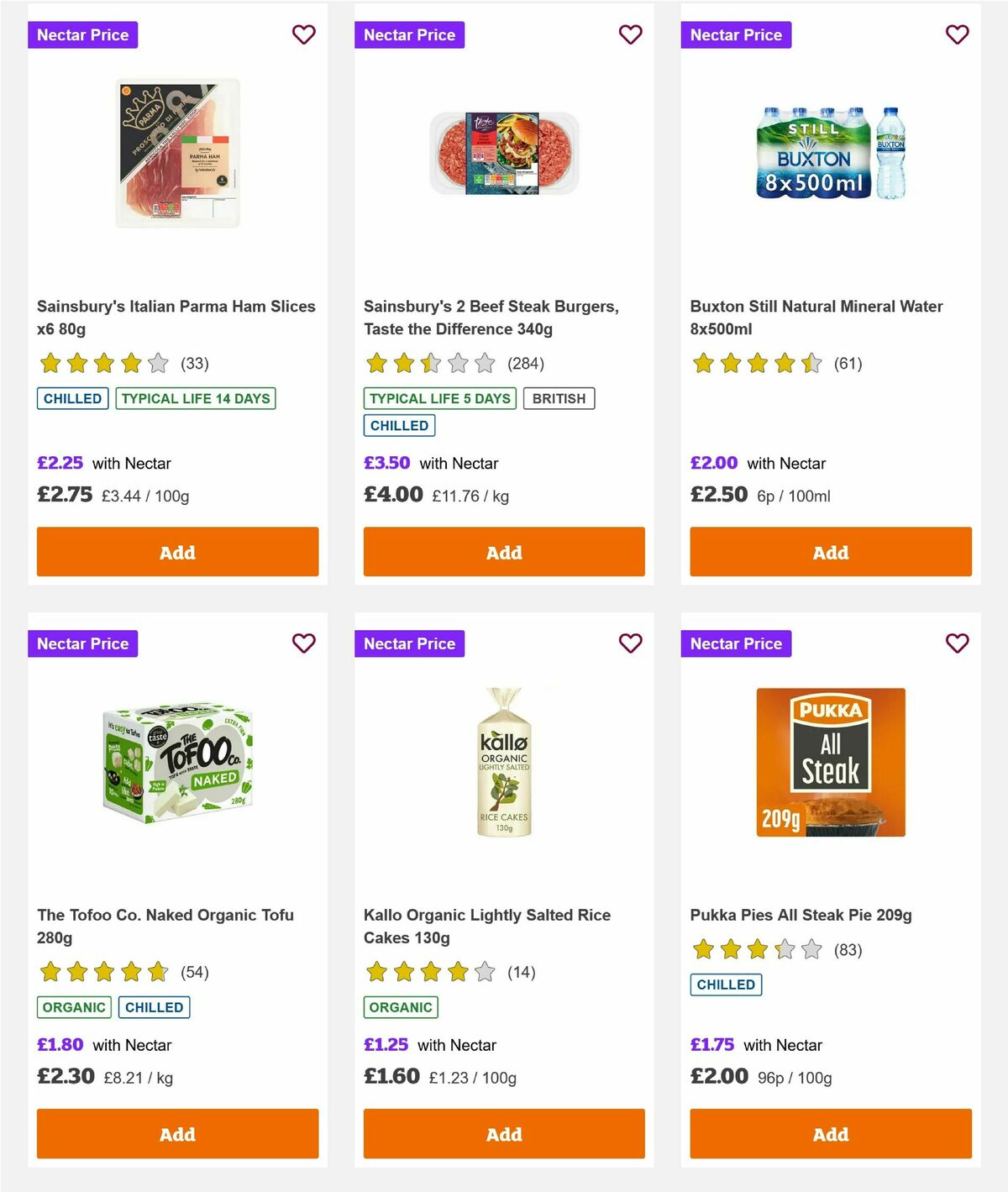Click the favourite heart on Beef Steak Burgers
Viewport: 1008px width, 1192px height.
click(630, 34)
